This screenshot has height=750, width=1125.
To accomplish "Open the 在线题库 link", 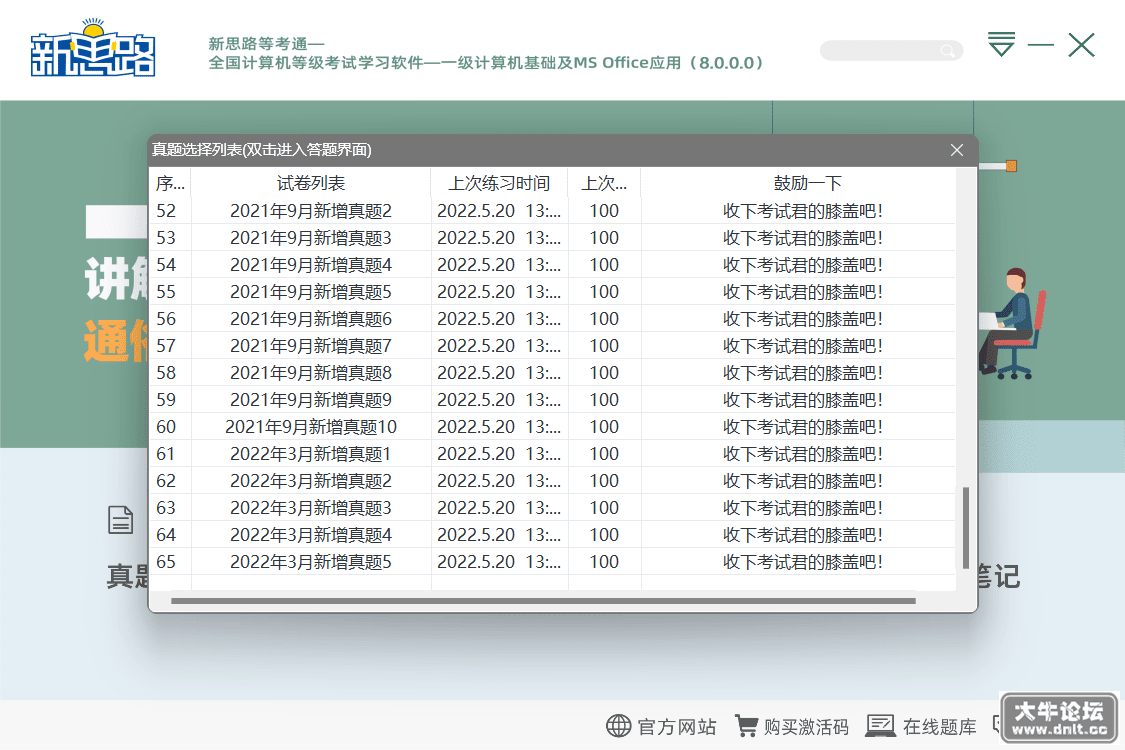I will point(939,727).
